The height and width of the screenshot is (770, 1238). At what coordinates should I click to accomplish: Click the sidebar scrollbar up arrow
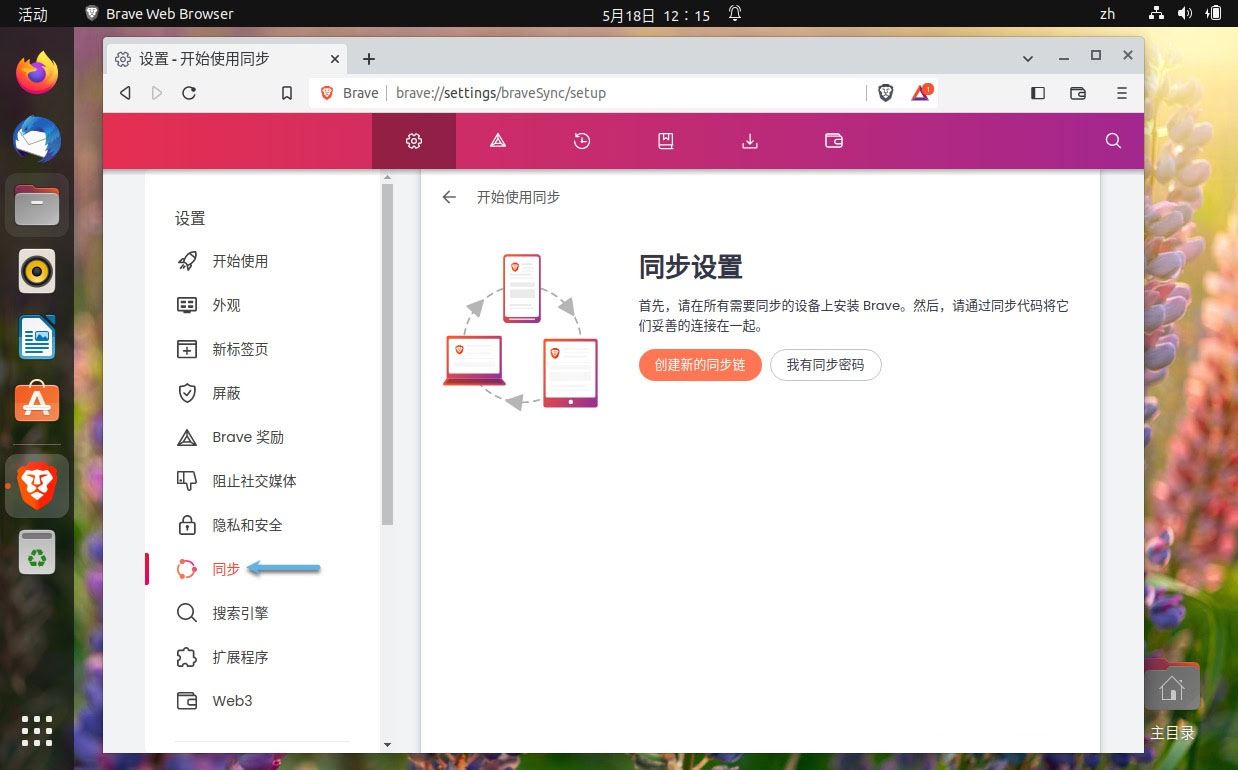388,177
